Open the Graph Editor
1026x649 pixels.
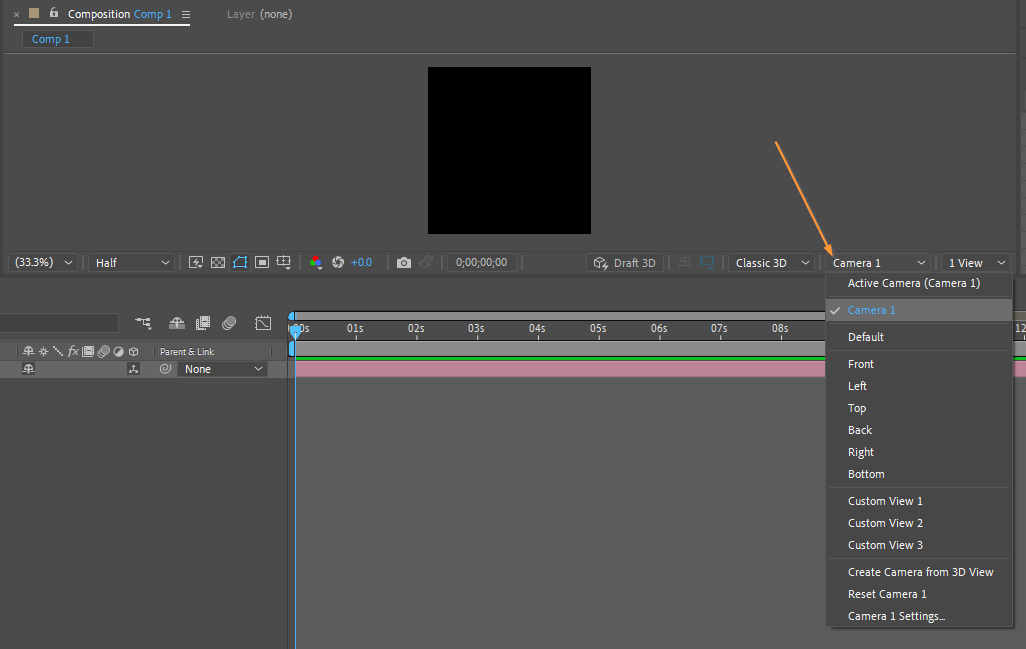pos(263,323)
